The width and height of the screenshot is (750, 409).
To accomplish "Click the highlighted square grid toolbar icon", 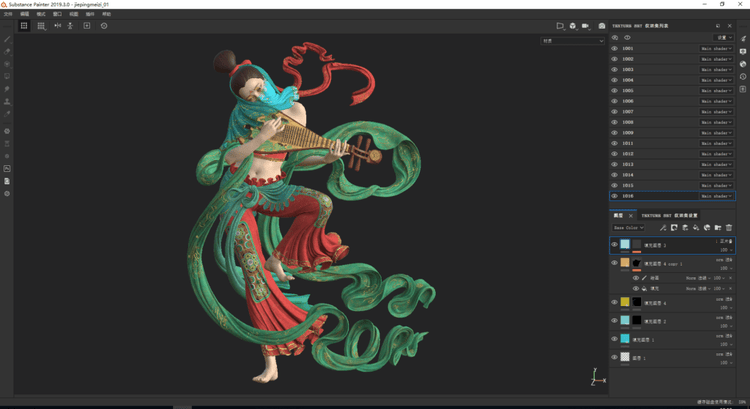I will pos(24,26).
